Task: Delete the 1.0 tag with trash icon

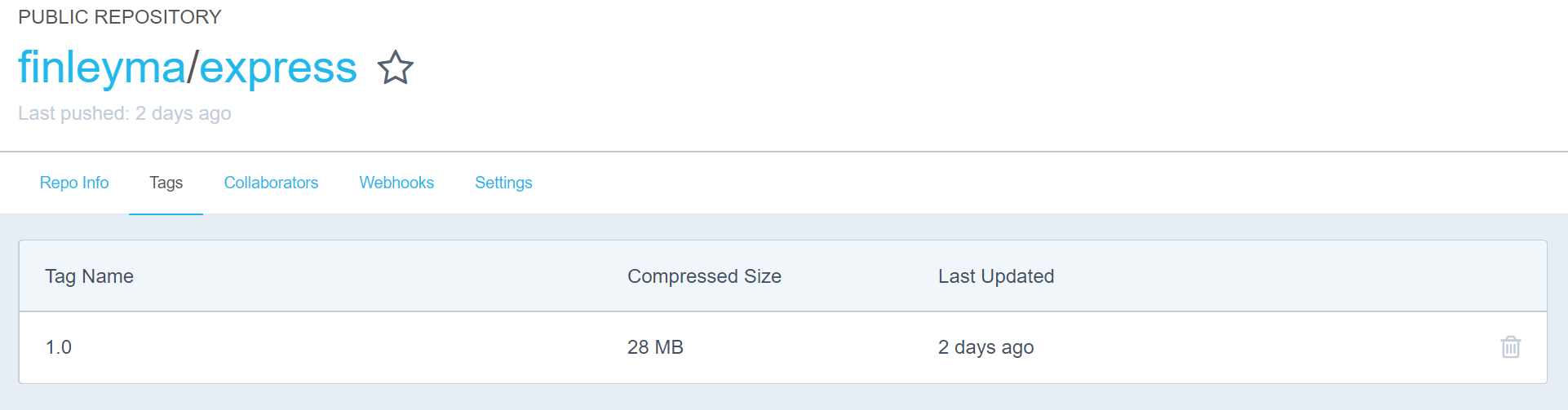Action: (x=1510, y=347)
